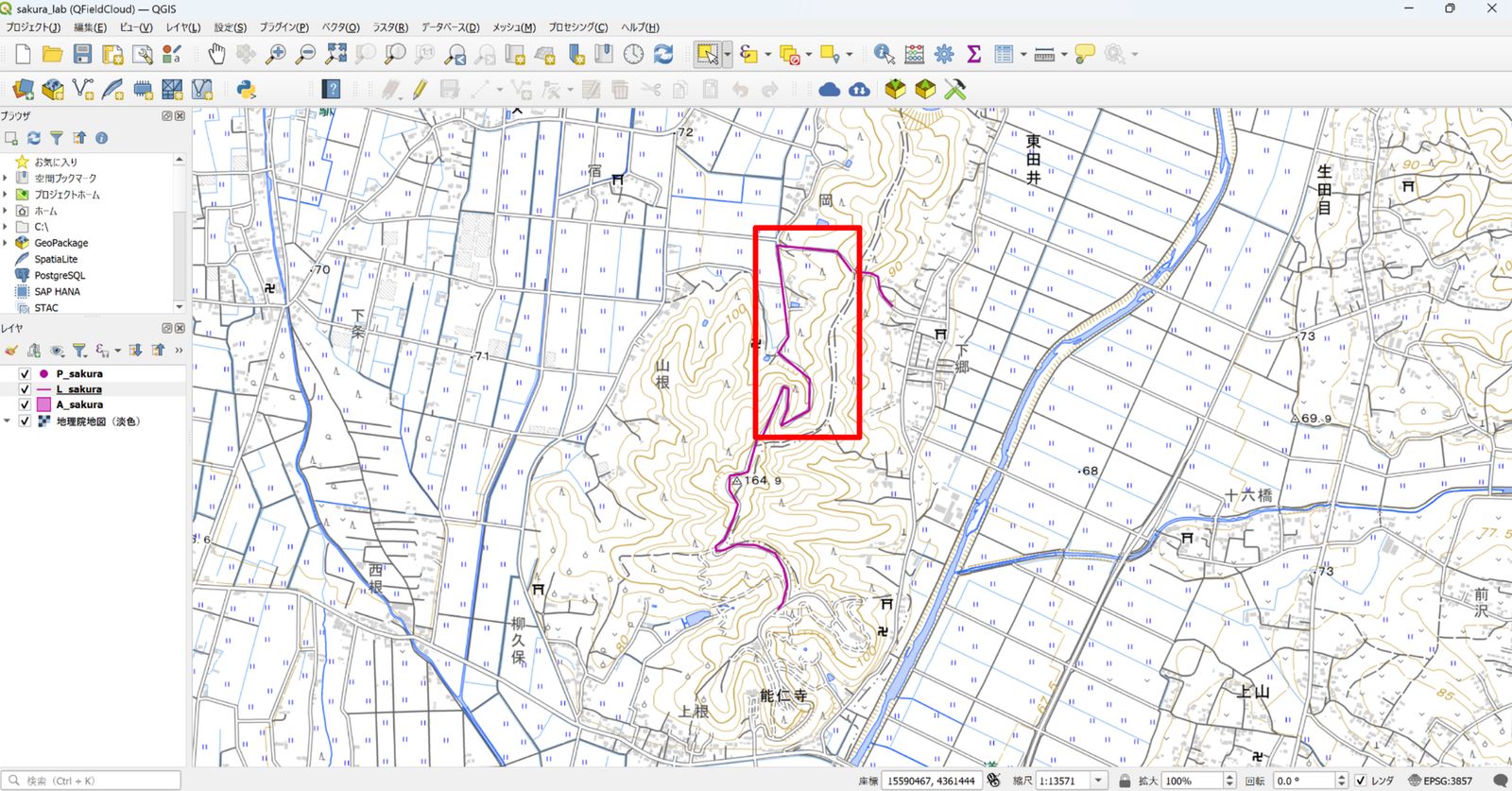Open the Processing Toolbox gear icon
This screenshot has width=1512, height=791.
click(944, 54)
